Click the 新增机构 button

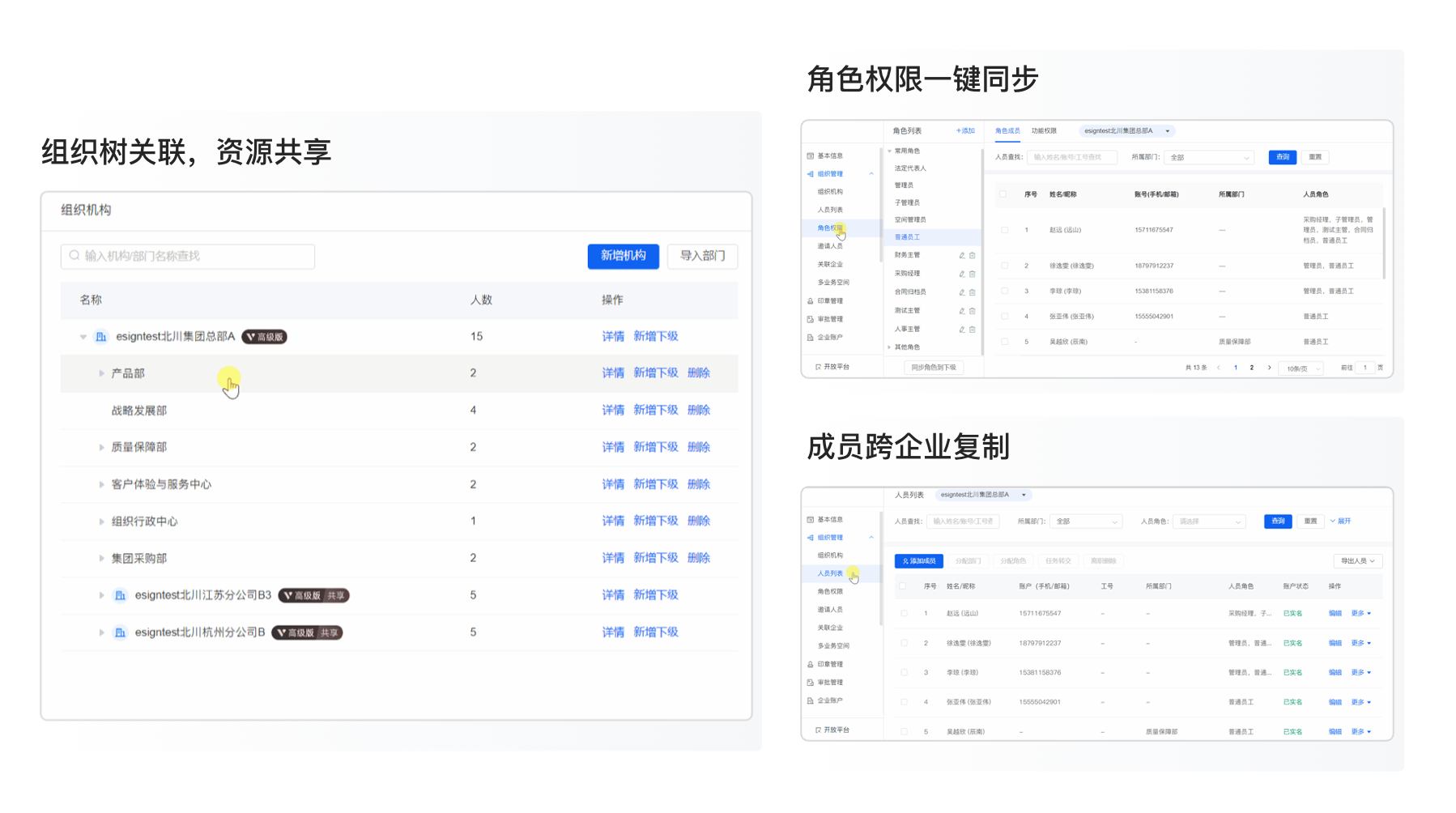(623, 256)
